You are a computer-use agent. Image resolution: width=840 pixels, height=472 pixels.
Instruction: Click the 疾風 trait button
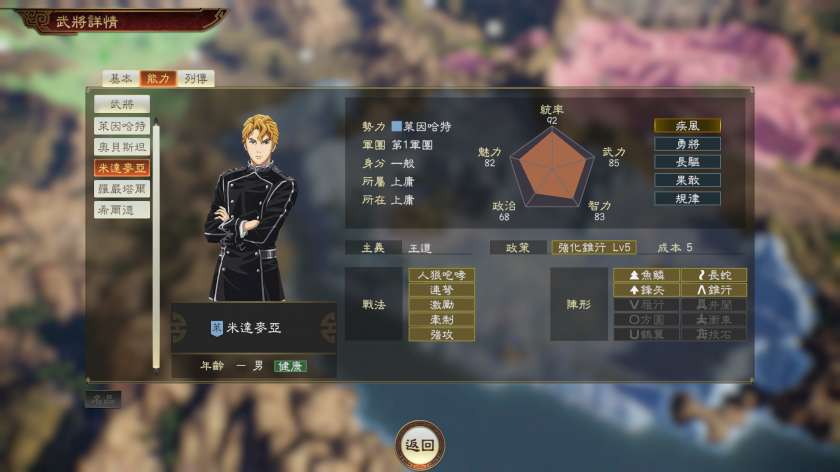(x=687, y=126)
